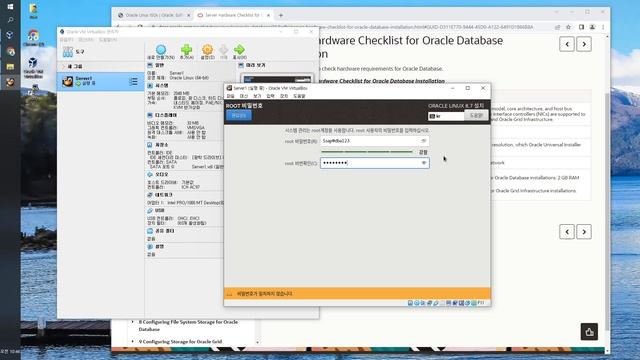Open the File (파일) menu in the Server1 VM window
This screenshot has height=360, width=640.
(x=231, y=96)
